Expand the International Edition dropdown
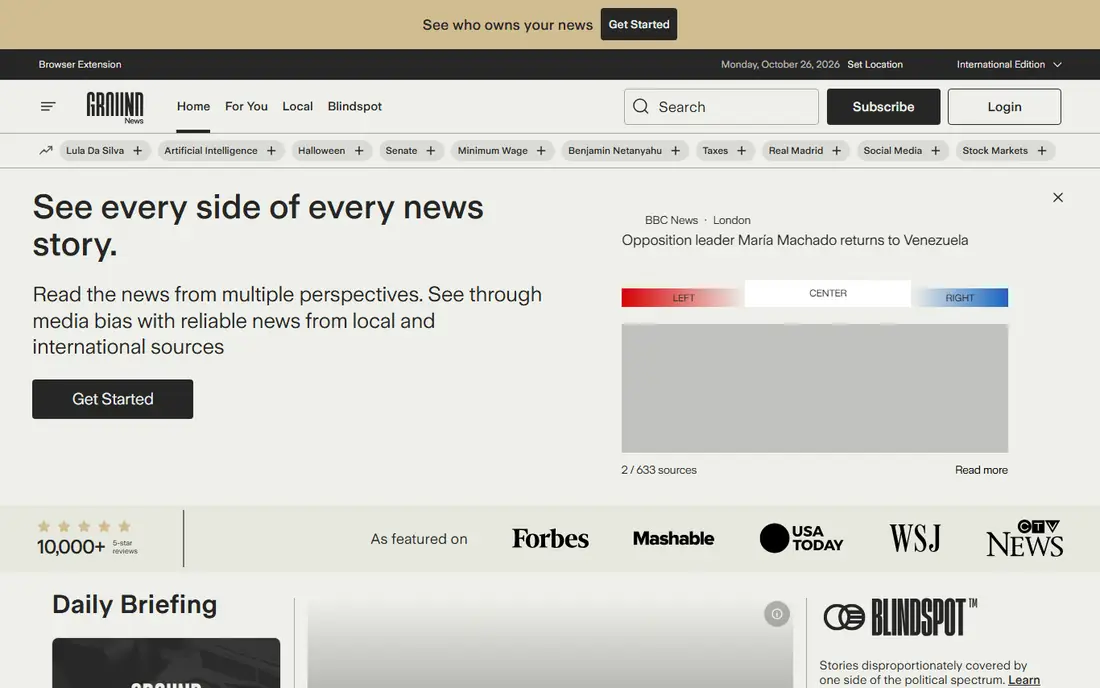1100x688 pixels. pyautogui.click(x=1009, y=65)
